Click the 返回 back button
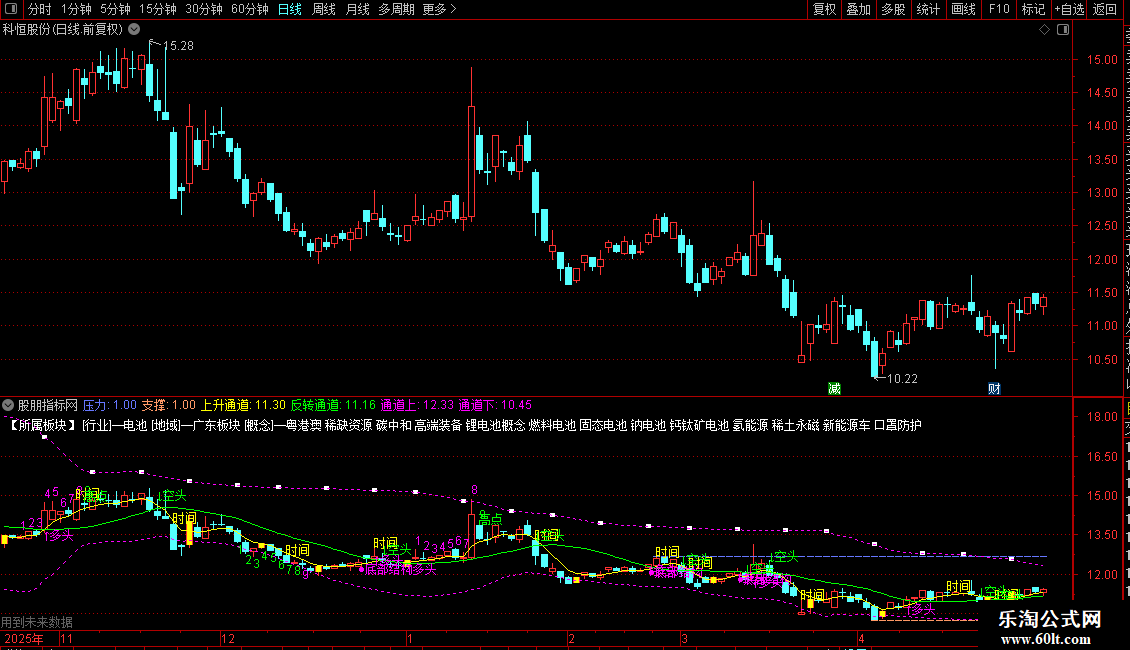 1105,9
